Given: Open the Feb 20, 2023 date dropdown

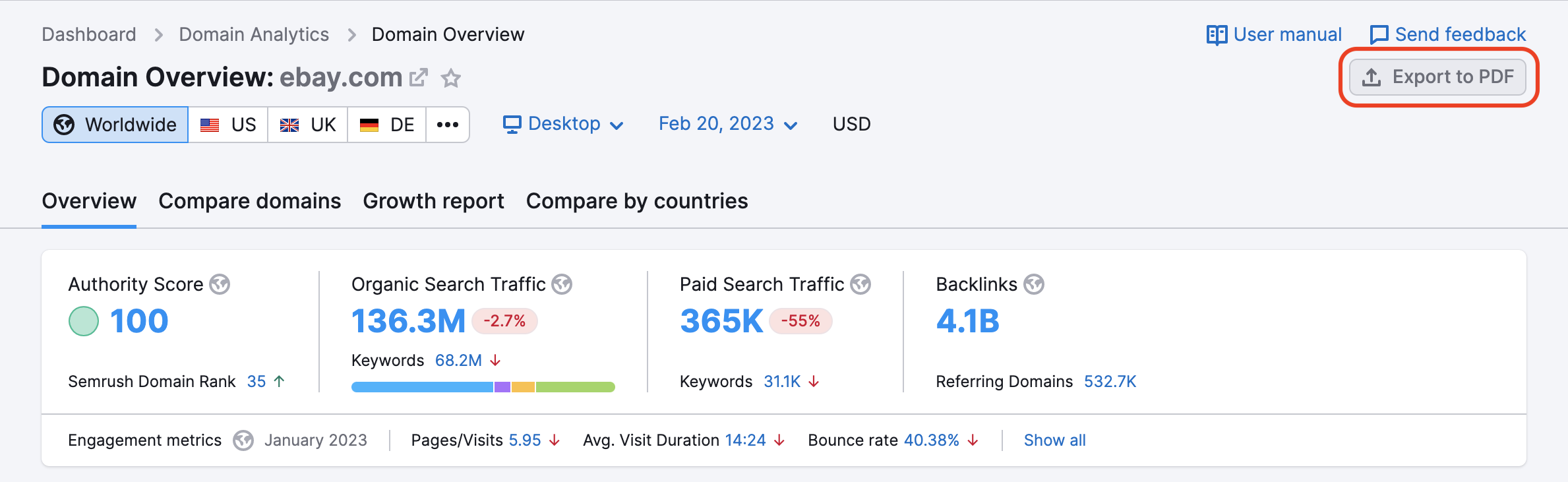Looking at the screenshot, I should click(728, 124).
